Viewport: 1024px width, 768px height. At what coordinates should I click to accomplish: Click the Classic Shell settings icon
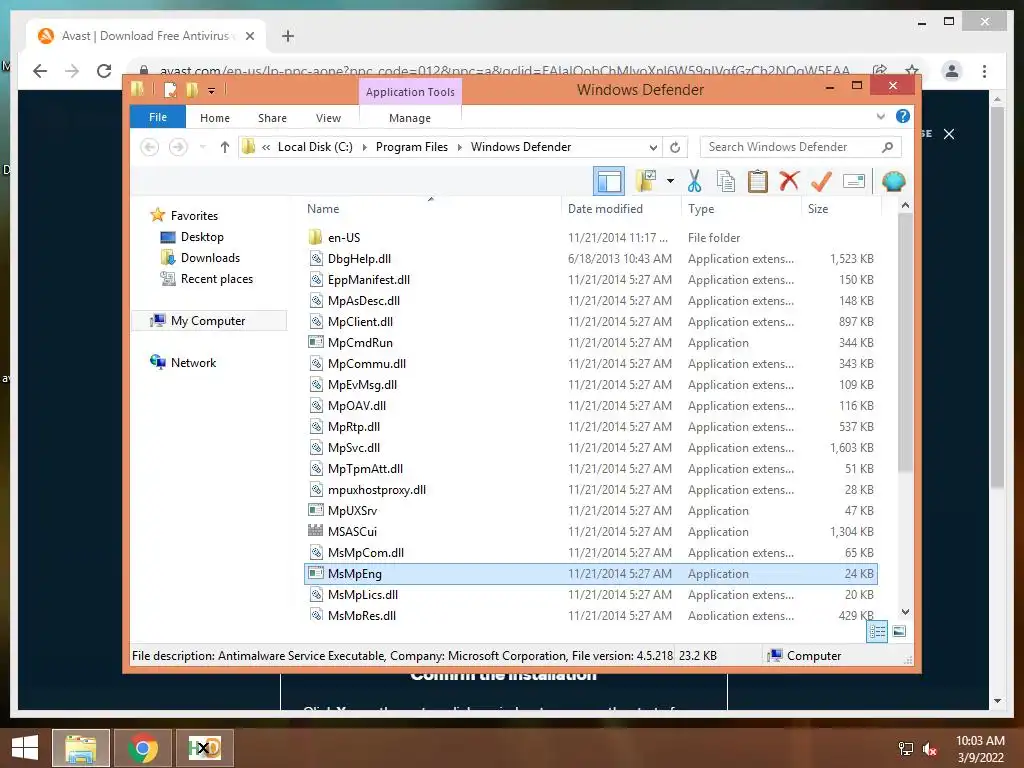(x=893, y=181)
